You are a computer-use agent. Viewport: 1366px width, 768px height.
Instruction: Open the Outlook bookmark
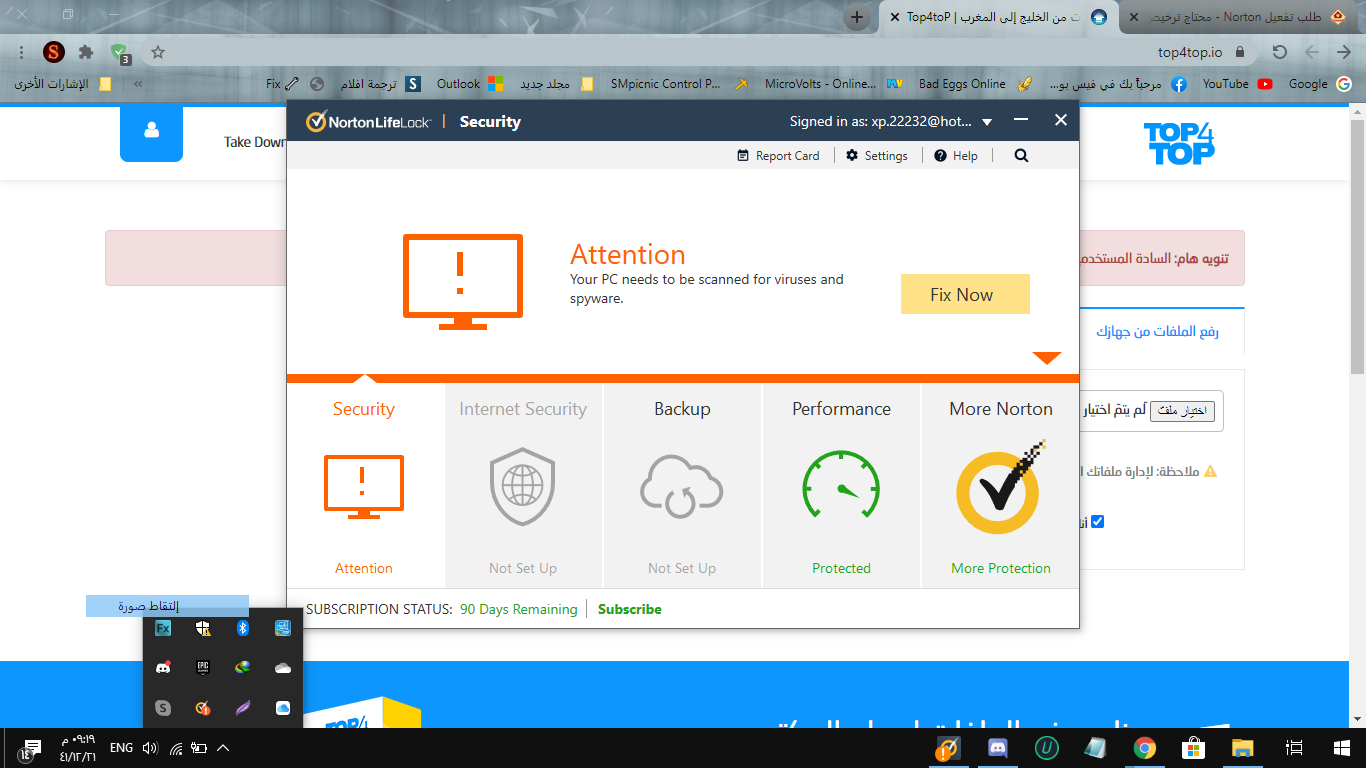click(x=471, y=84)
